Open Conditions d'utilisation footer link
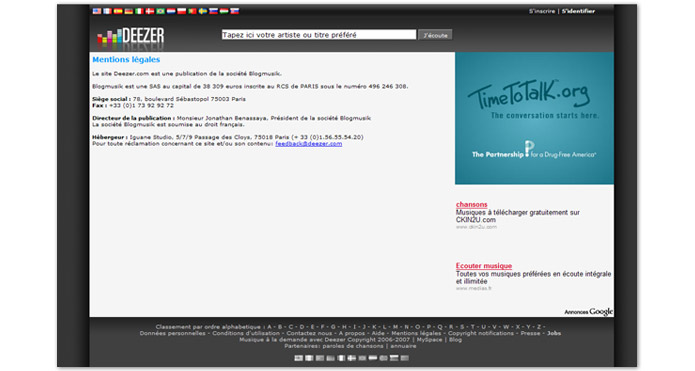The height and width of the screenshot is (371, 695). tap(246, 333)
